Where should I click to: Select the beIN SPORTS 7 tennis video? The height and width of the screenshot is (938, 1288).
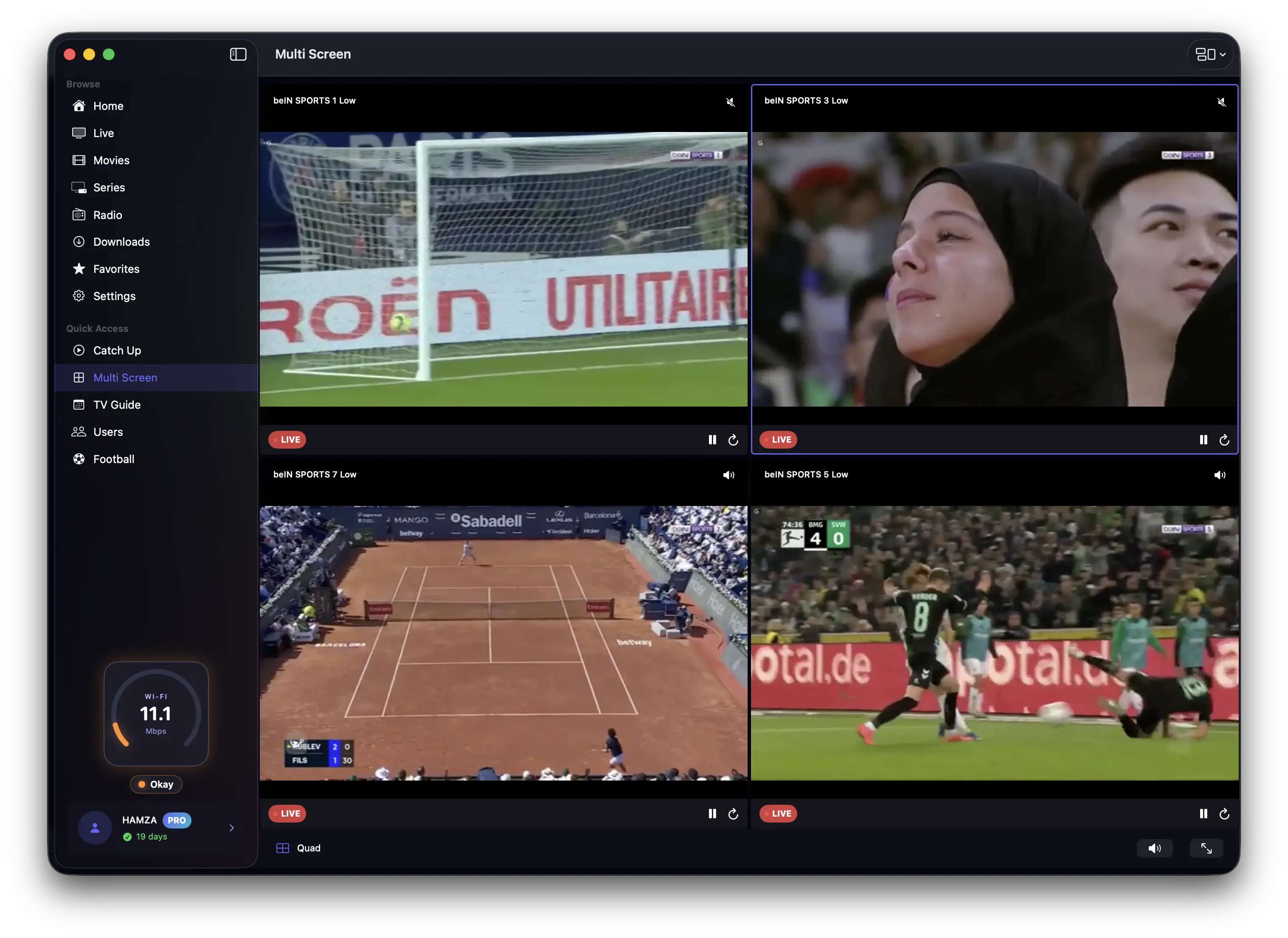pyautogui.click(x=503, y=643)
